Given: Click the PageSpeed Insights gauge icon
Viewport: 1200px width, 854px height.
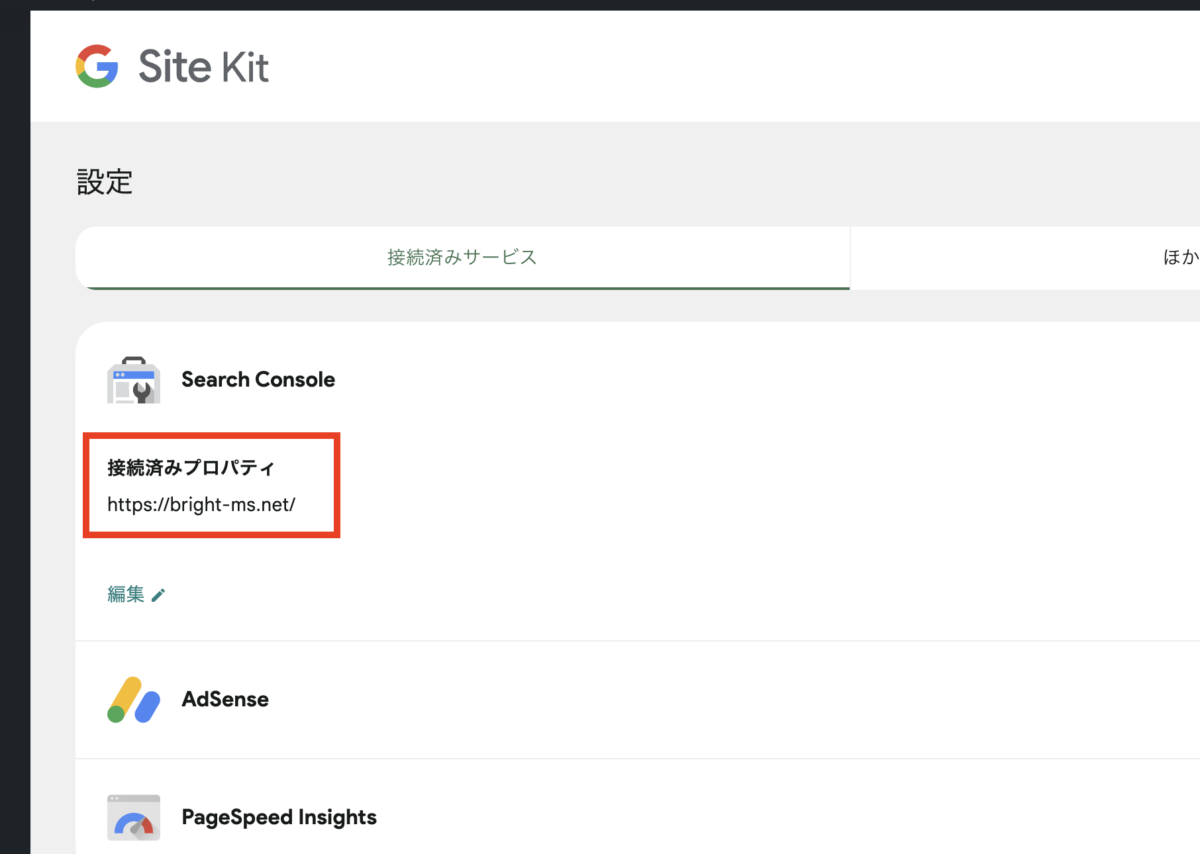Looking at the screenshot, I should (134, 817).
